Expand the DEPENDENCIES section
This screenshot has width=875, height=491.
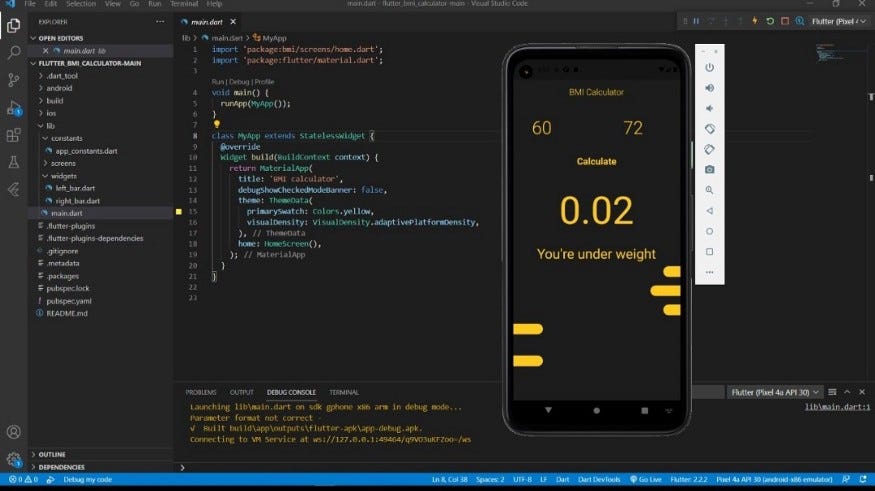click(x=61, y=467)
